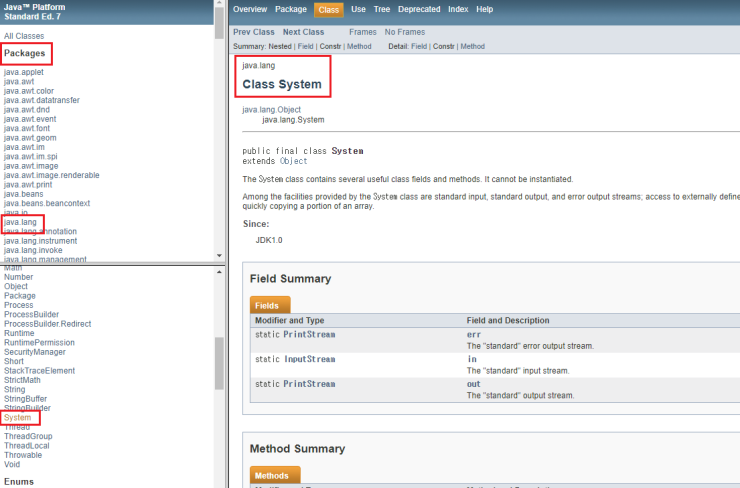Open java.awt.image.renderable package
The height and width of the screenshot is (488, 740).
pos(51,175)
